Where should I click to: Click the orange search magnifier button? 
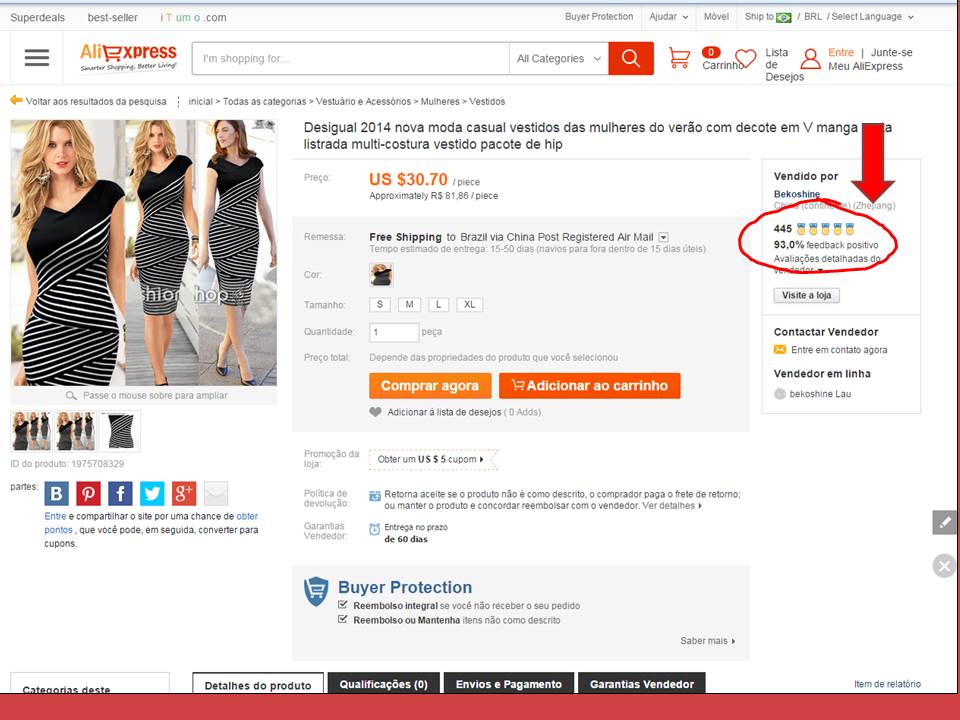(630, 58)
